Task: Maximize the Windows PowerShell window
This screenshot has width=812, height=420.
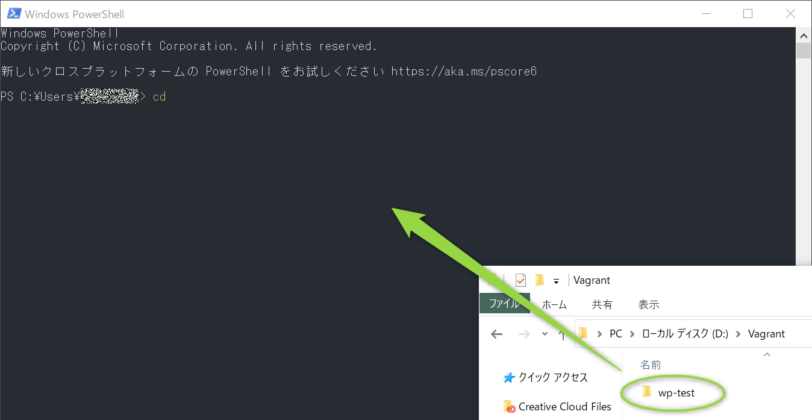Action: click(748, 14)
